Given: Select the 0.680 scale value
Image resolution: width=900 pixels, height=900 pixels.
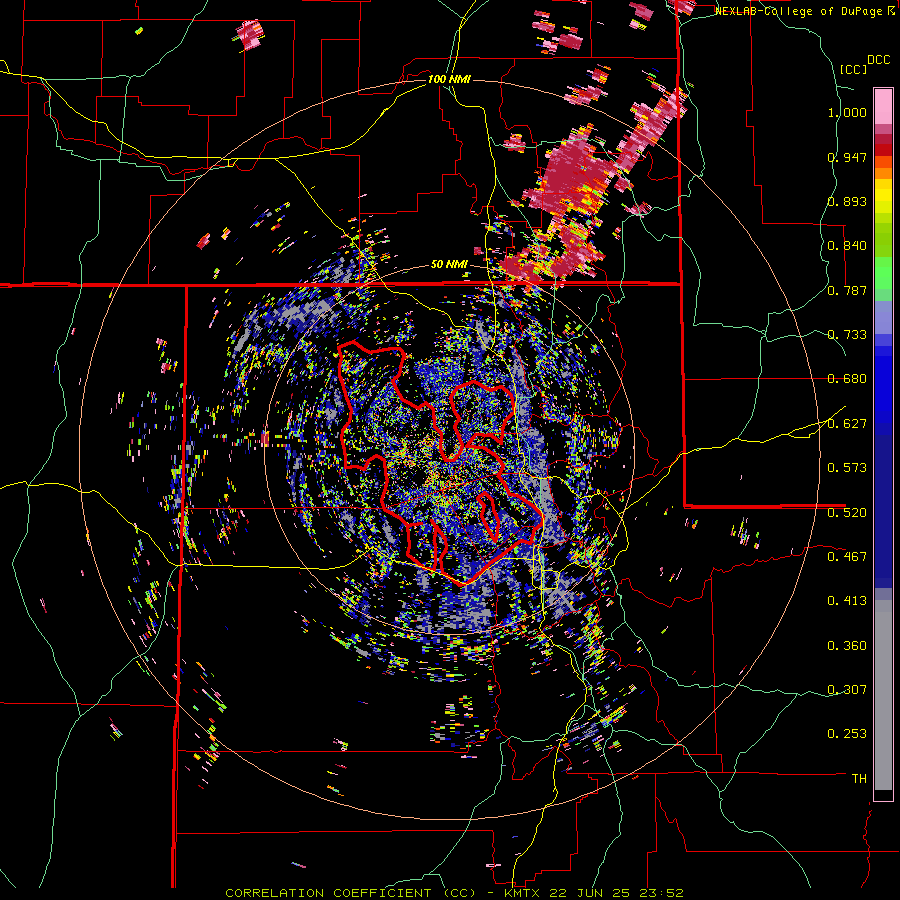Looking at the screenshot, I should (x=847, y=379).
